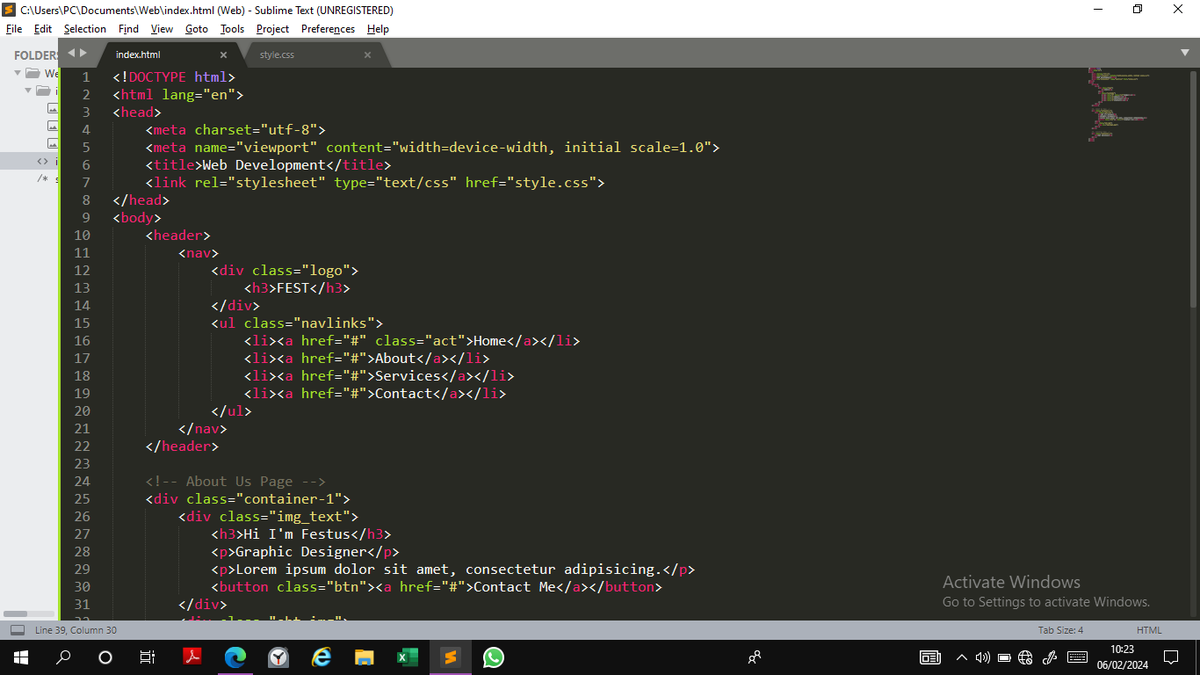Expand hidden tray icons with the chevron arrow
1200x675 pixels.
click(x=962, y=657)
